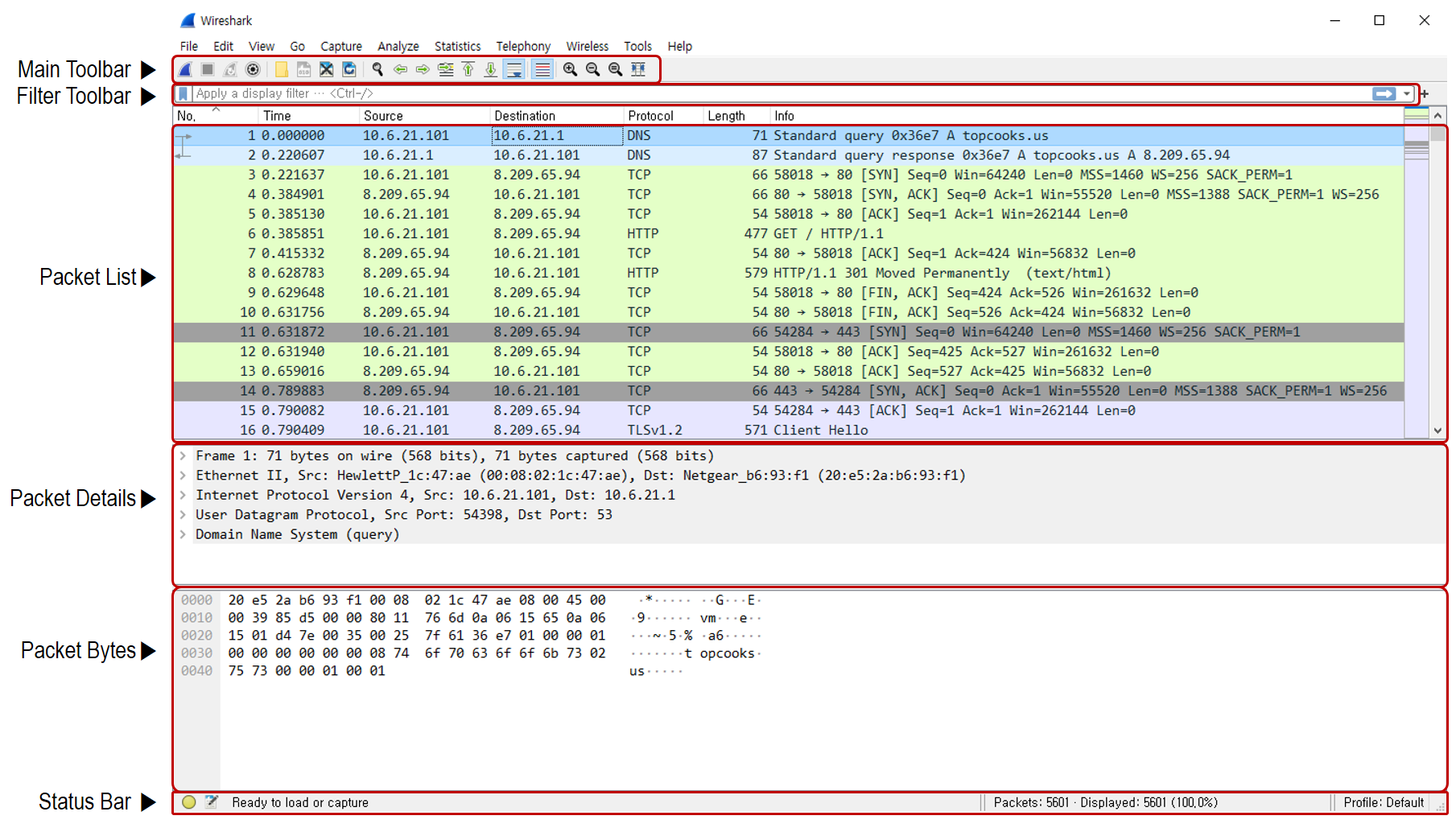Save this capture file
Viewport: 1456px width, 828px height.
point(303,70)
